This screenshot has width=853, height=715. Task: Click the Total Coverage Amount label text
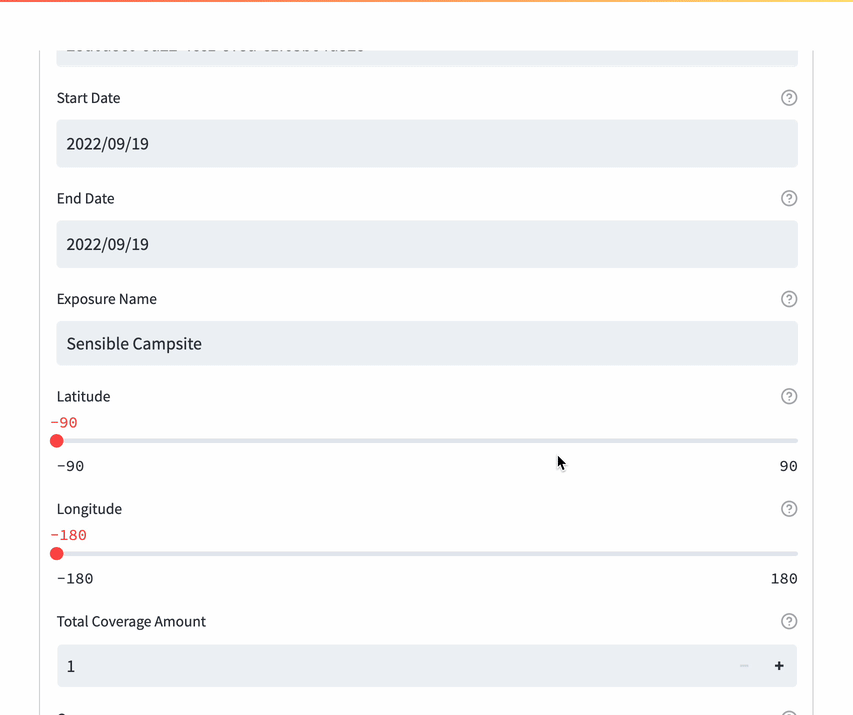click(x=131, y=621)
